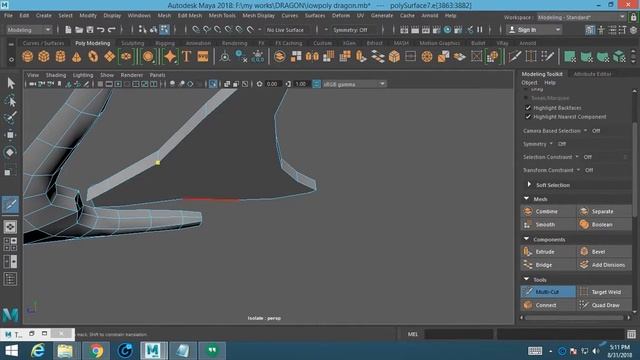Switch to four view layout

[x=10, y=244]
